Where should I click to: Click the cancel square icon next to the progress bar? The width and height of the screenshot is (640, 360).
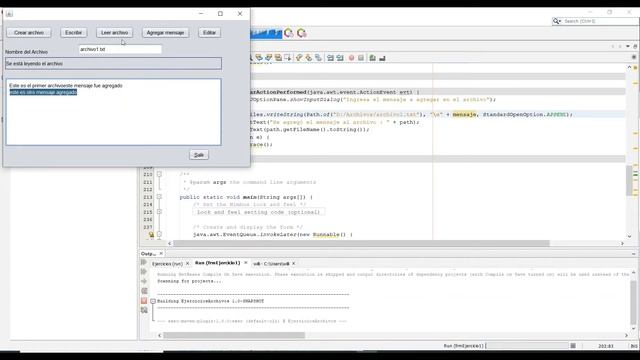click(573, 346)
